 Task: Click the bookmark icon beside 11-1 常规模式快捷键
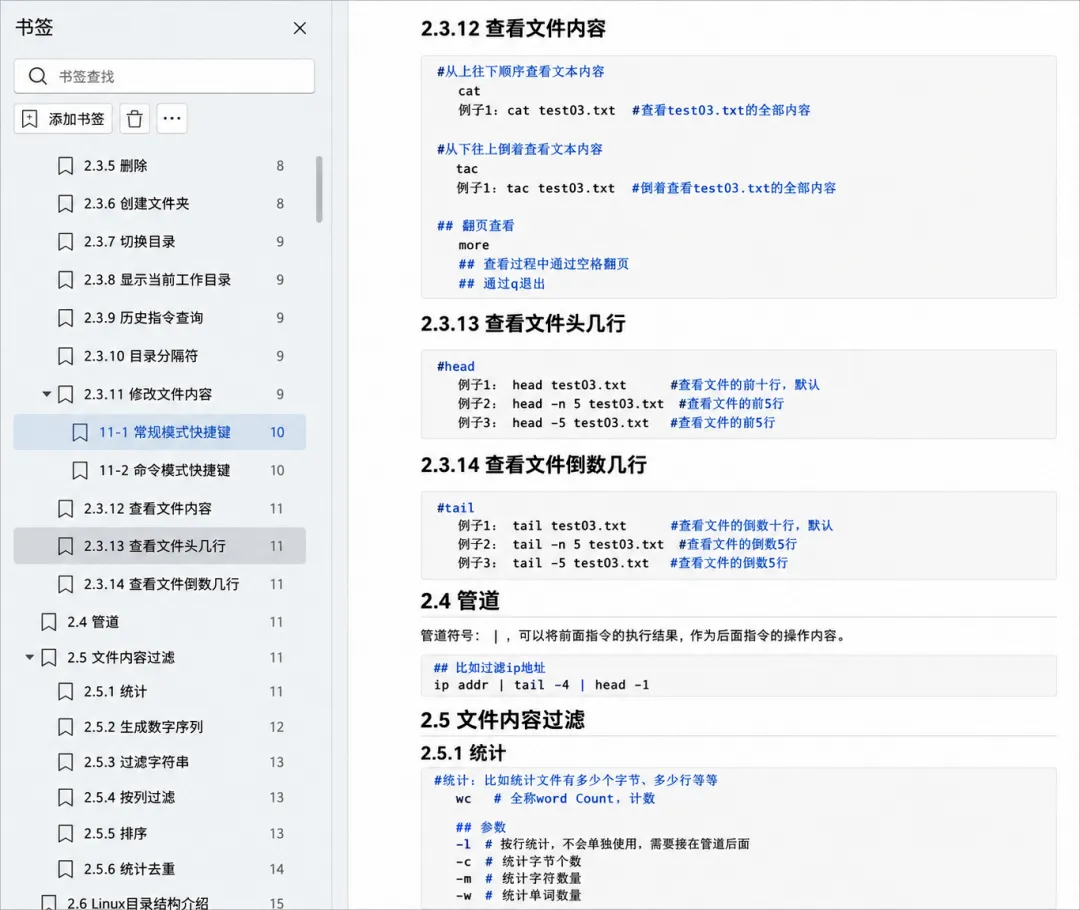tap(80, 433)
